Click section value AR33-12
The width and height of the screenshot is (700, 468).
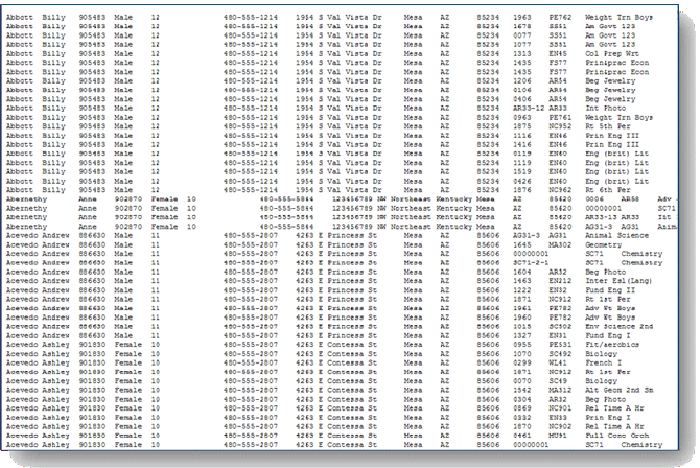(x=529, y=109)
